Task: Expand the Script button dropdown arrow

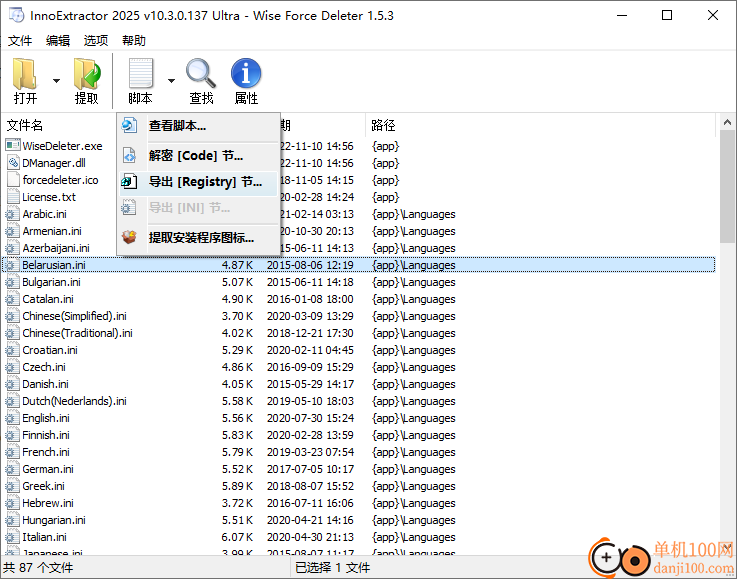Action: point(172,81)
